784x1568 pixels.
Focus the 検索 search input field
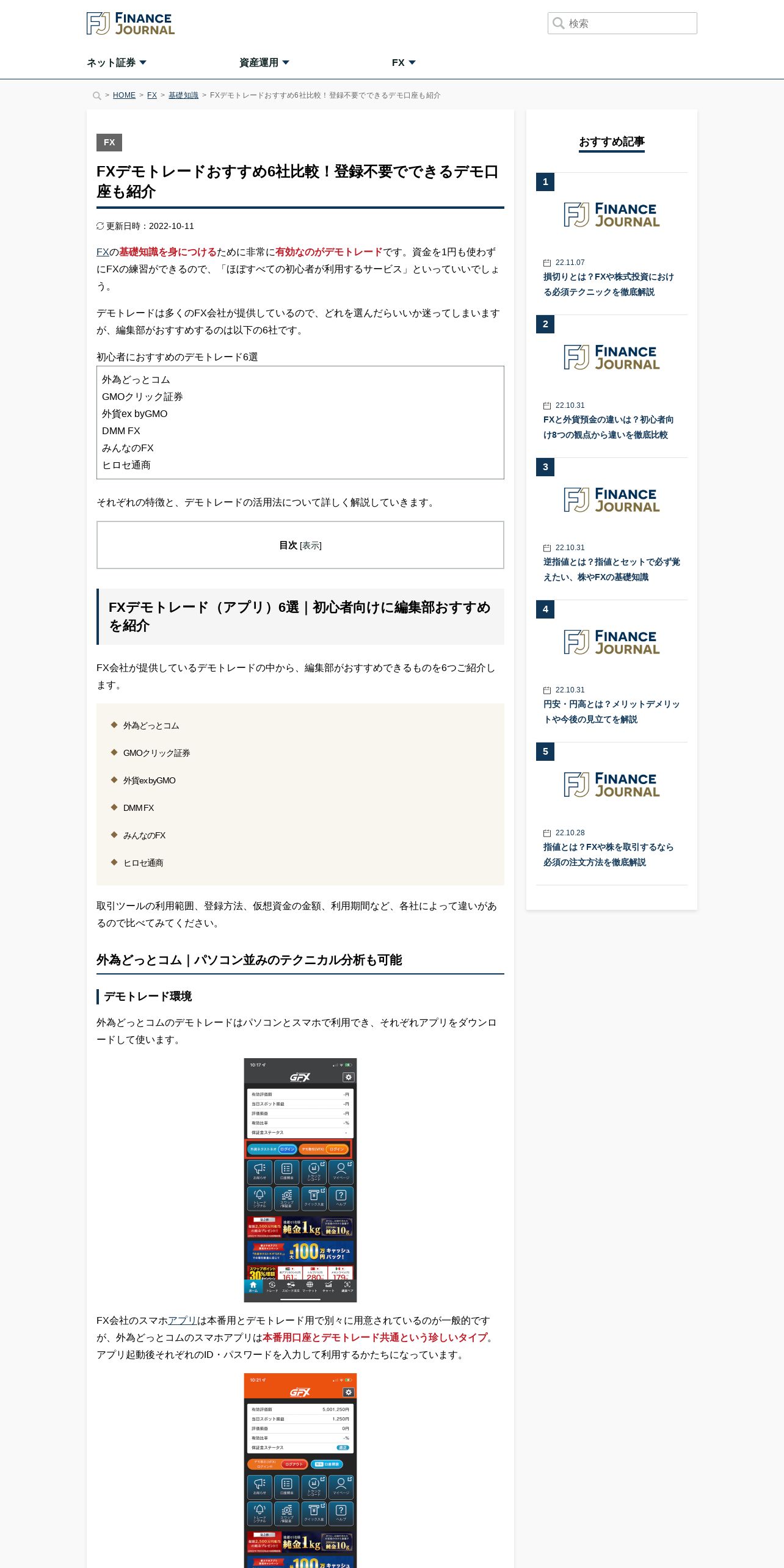click(622, 23)
